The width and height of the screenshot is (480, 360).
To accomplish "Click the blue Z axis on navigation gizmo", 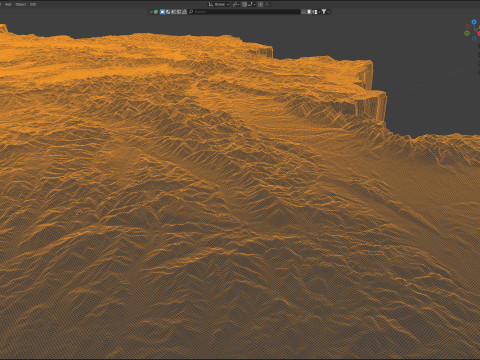I will tap(474, 22).
